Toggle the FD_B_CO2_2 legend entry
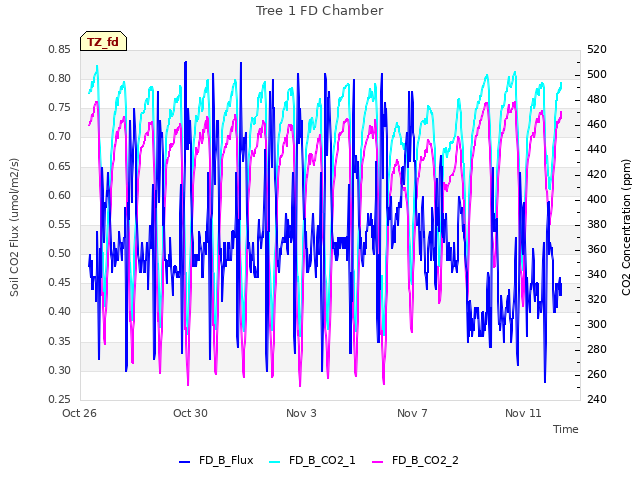 click(x=415, y=460)
